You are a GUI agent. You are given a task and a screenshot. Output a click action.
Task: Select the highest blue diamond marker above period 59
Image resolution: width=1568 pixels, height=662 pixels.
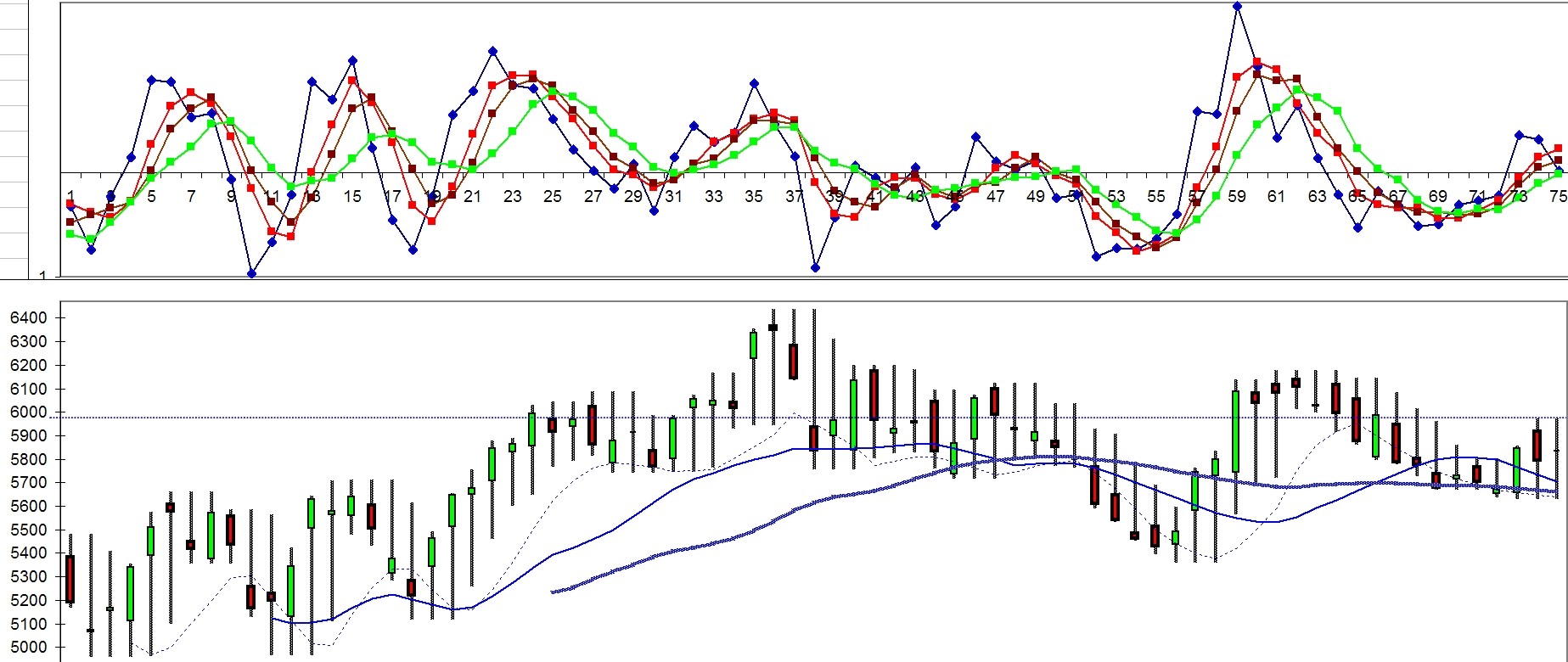1237,7
